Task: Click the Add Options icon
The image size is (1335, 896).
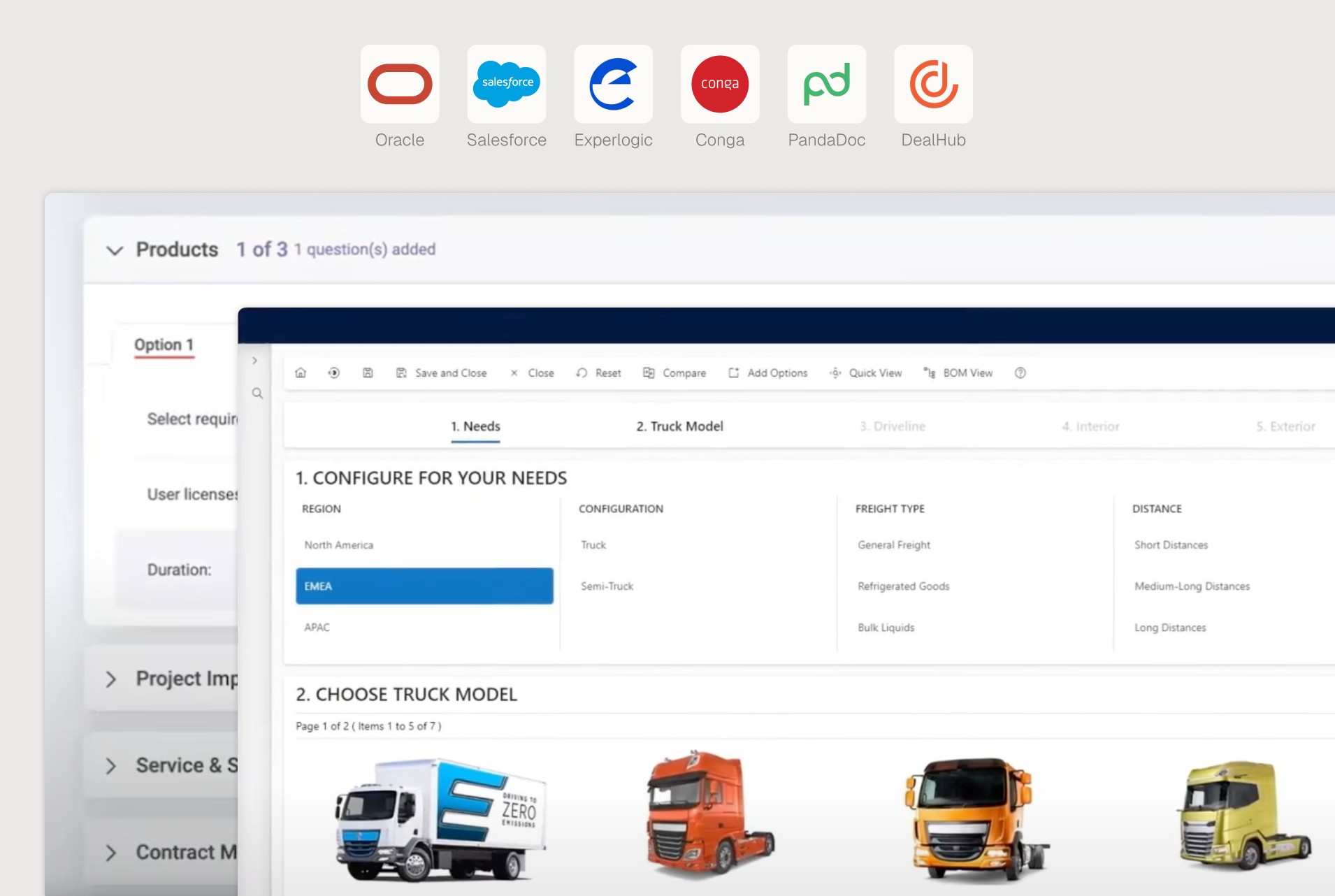Action: coord(733,373)
